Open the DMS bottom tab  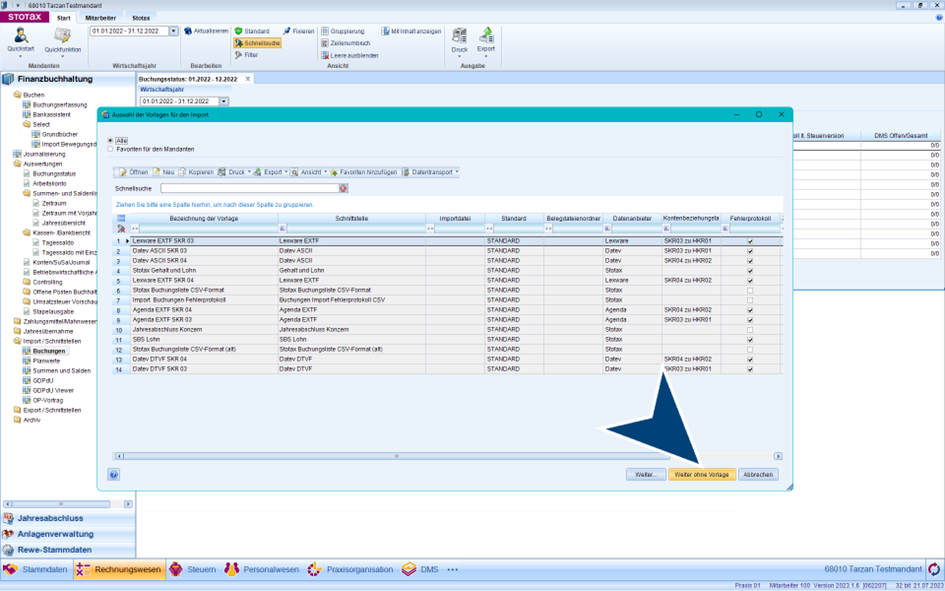tap(421, 569)
